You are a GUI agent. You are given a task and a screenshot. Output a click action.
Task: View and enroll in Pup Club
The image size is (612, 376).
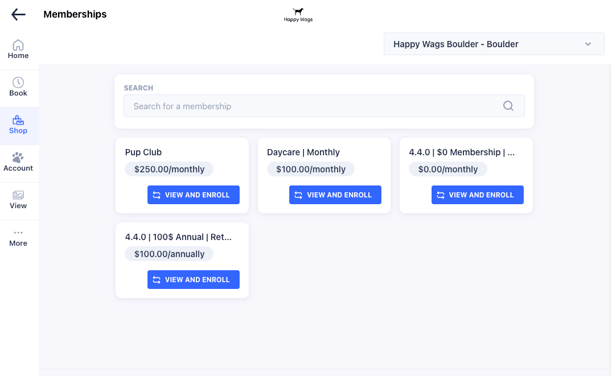pyautogui.click(x=193, y=195)
